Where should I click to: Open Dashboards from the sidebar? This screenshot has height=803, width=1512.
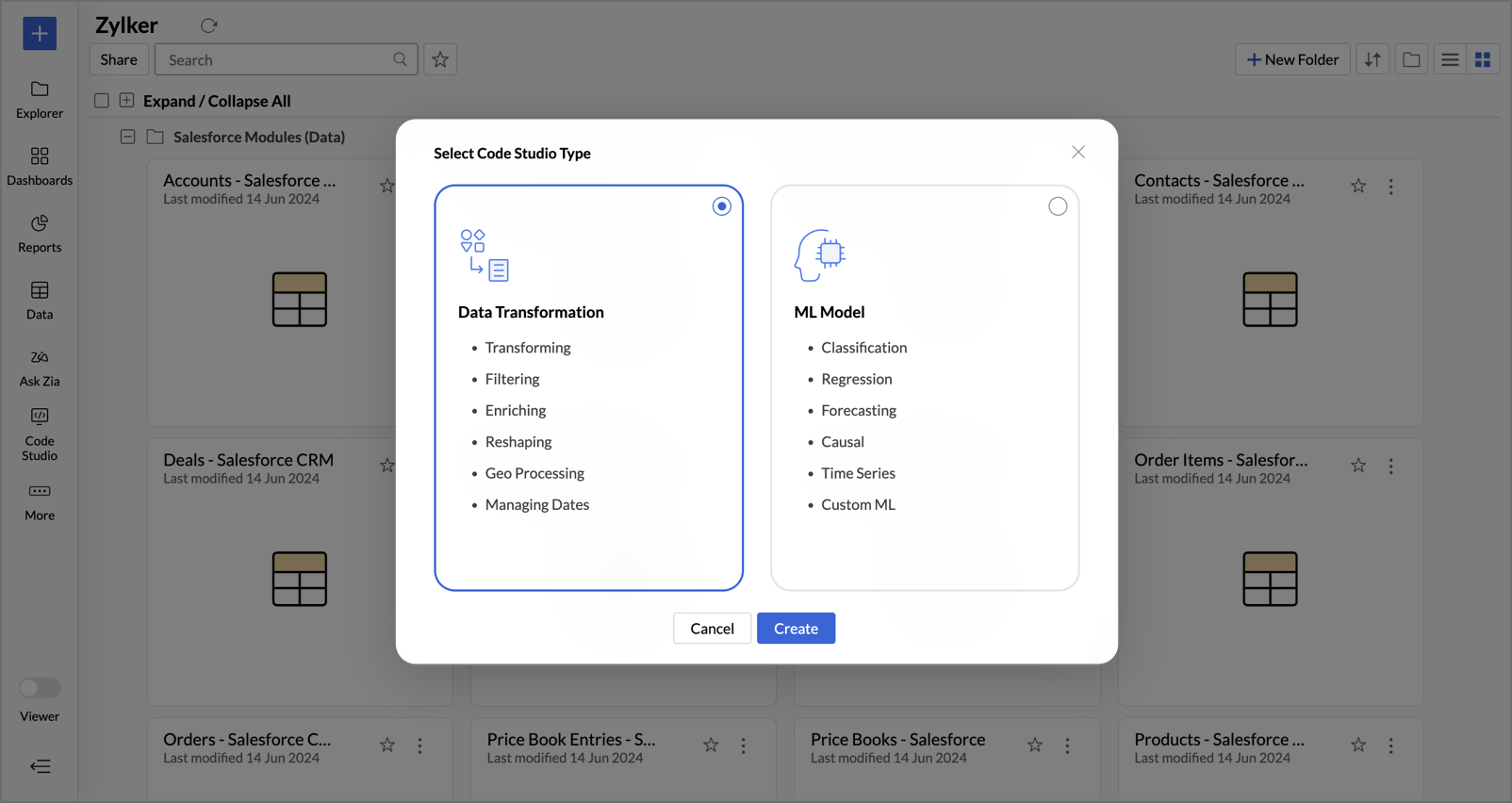tap(40, 166)
